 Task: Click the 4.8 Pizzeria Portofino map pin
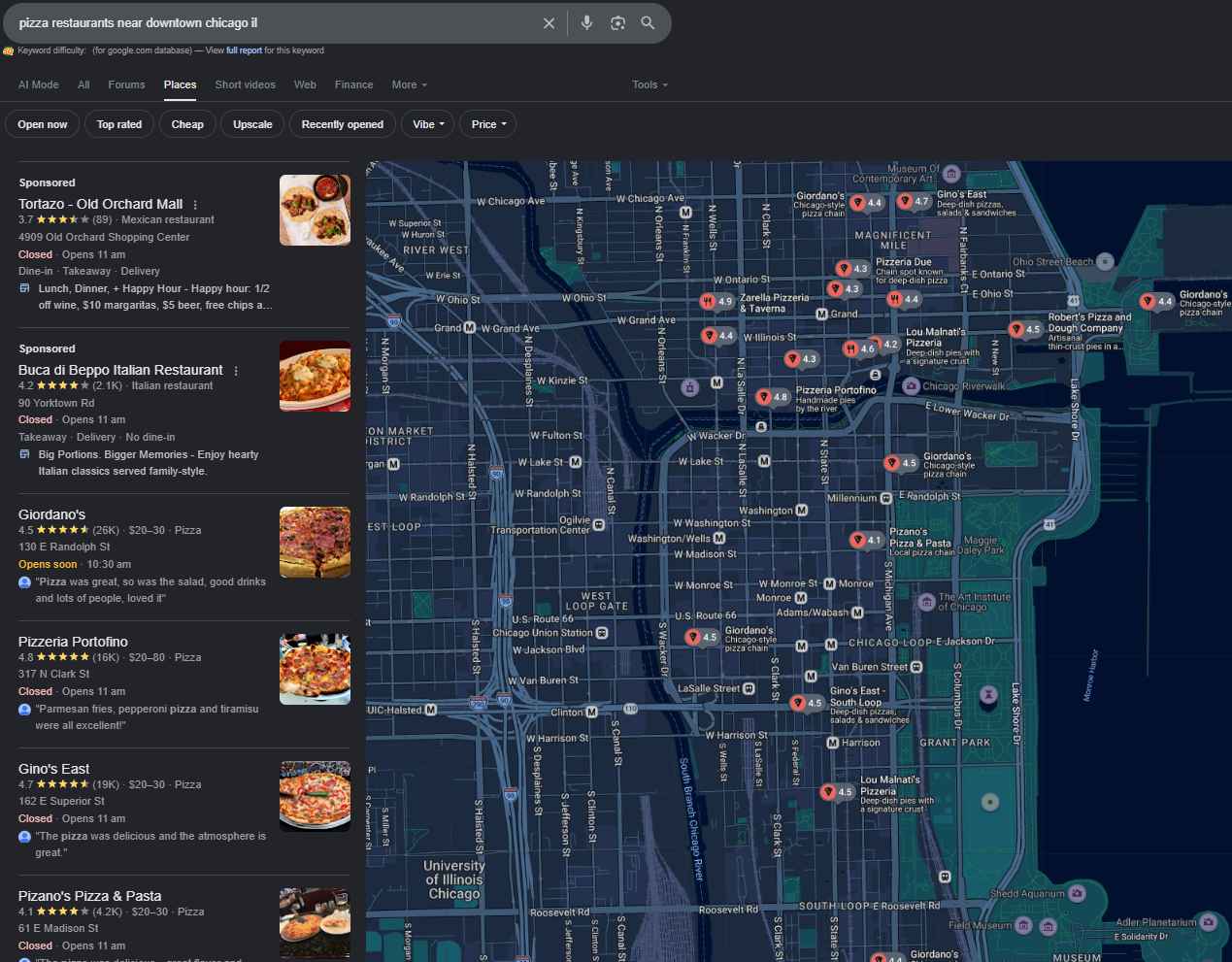[x=774, y=397]
